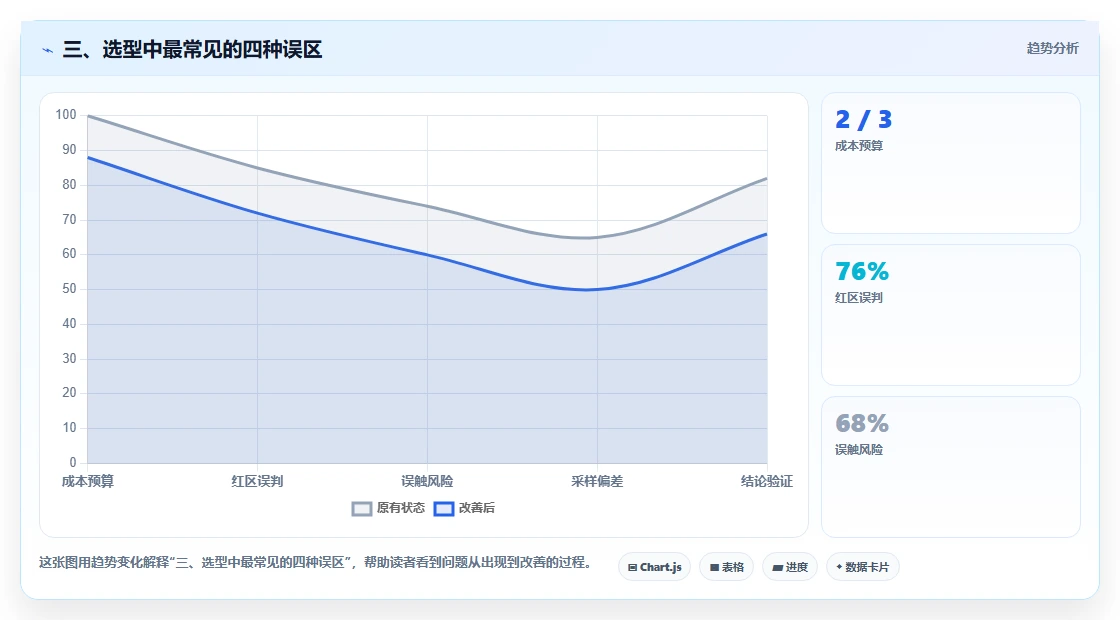Click the y-axis value 20
1120x620 pixels.
[69, 393]
